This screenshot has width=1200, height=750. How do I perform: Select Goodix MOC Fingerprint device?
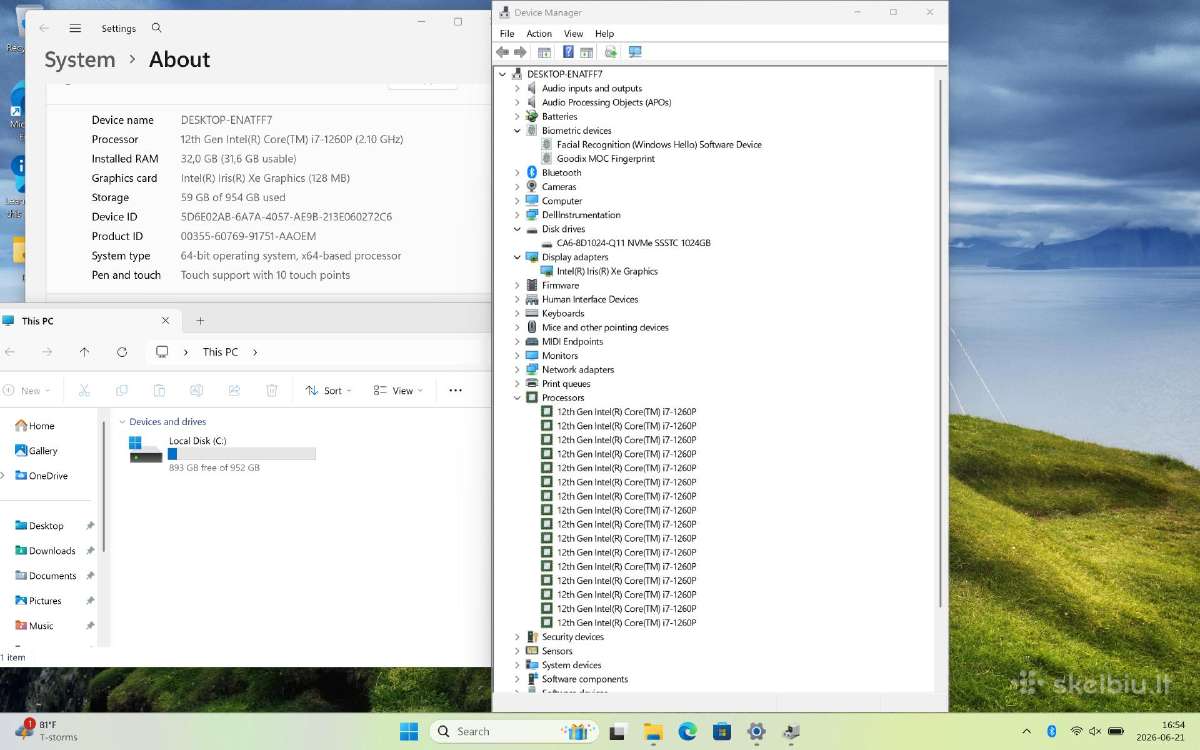tap(605, 158)
